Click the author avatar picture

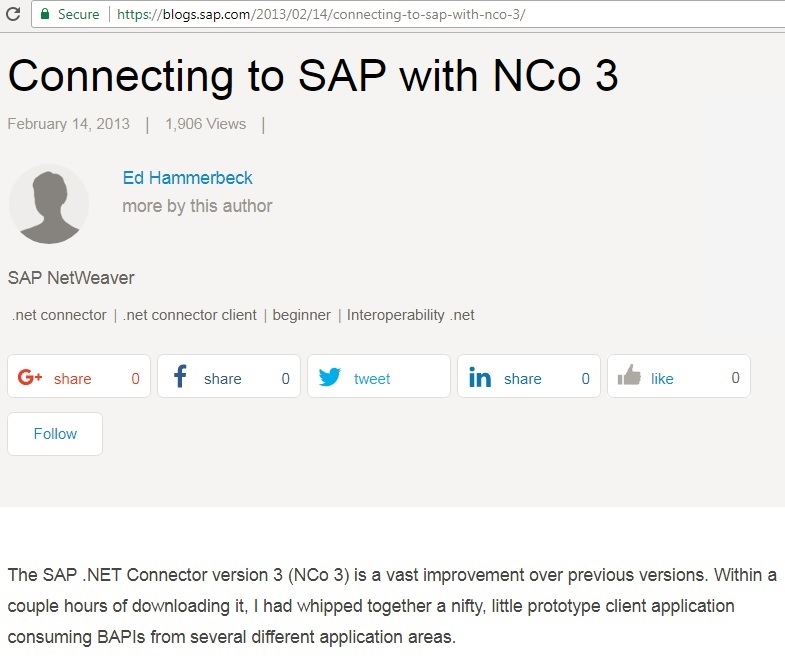pyautogui.click(x=48, y=204)
